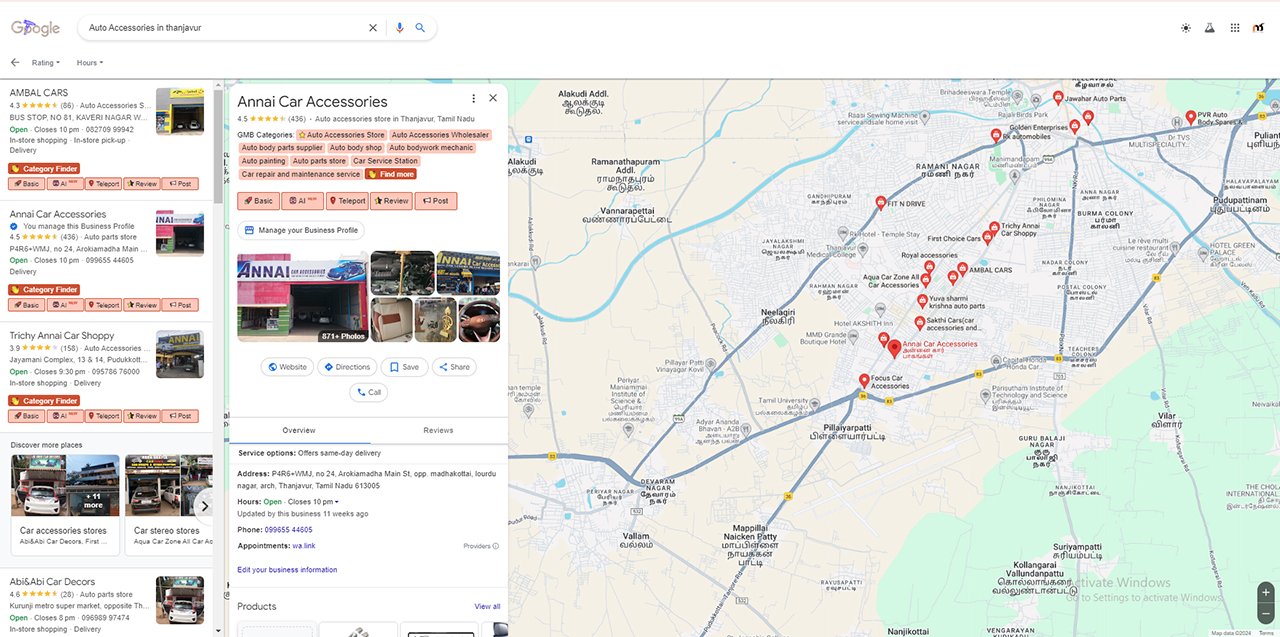Click Teleport under AMBAL CARS listing
The width and height of the screenshot is (1280, 637).
tap(104, 183)
